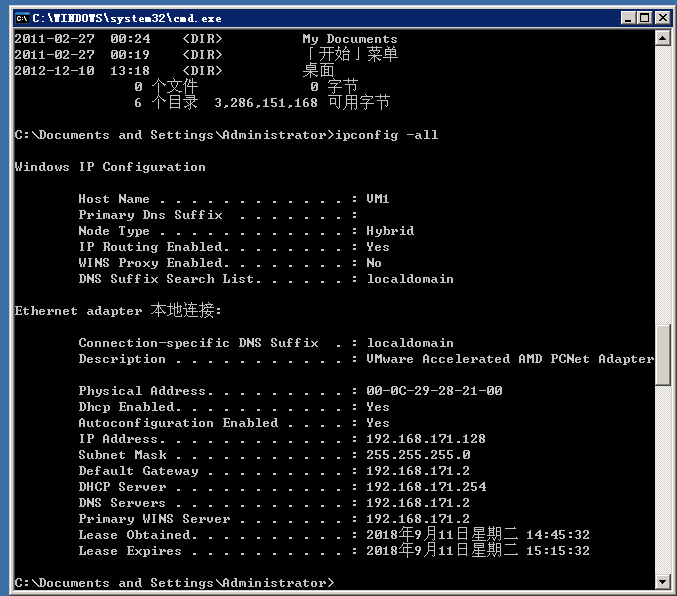
Task: Close the cmd.exe window
Action: click(x=663, y=18)
